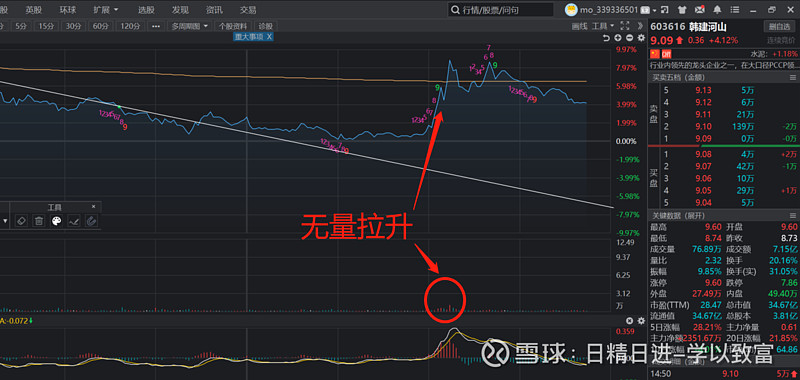Screen dimensions: 800x380
Task: Click the line style drawing icon
Action: (73, 221)
